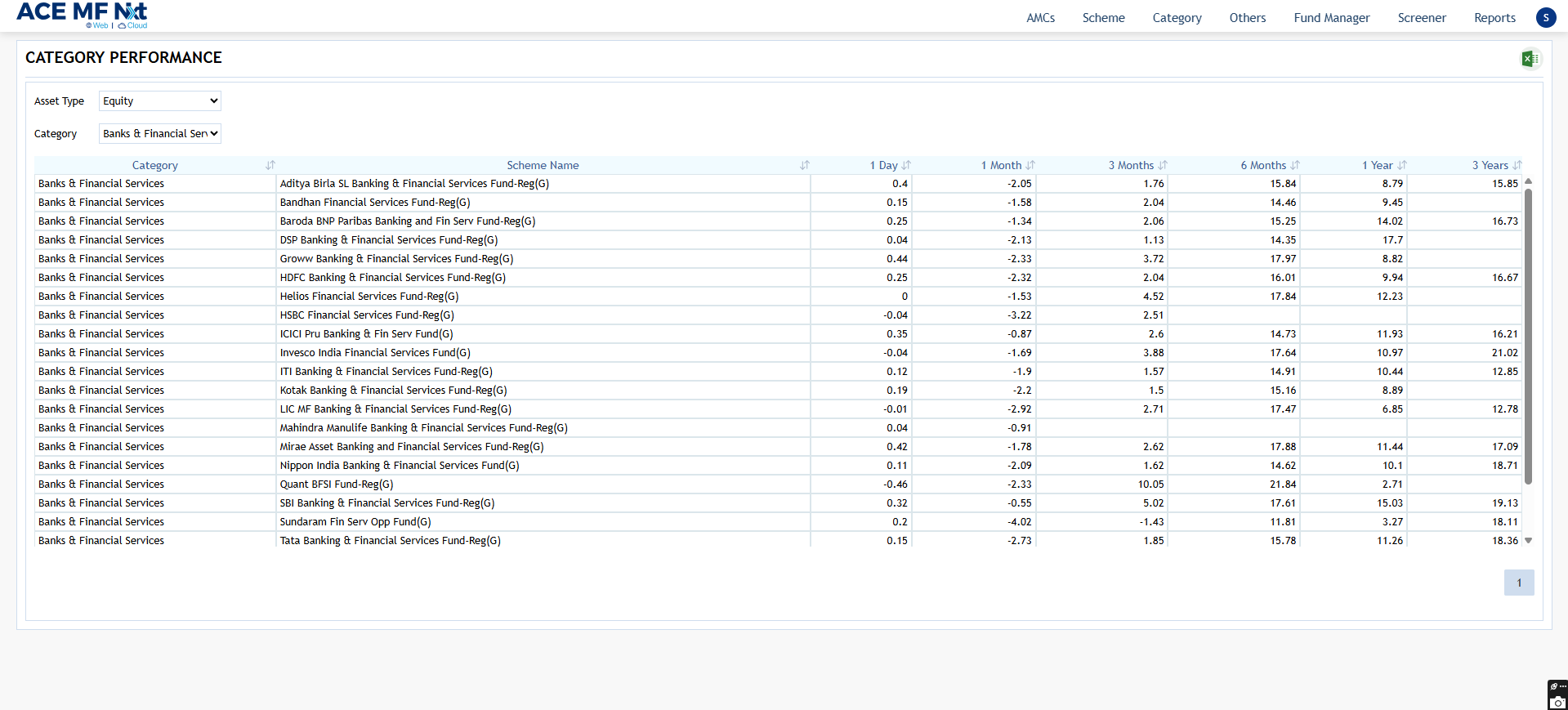This screenshot has width=1568, height=710.
Task: Open the Screener menu
Action: click(x=1421, y=18)
